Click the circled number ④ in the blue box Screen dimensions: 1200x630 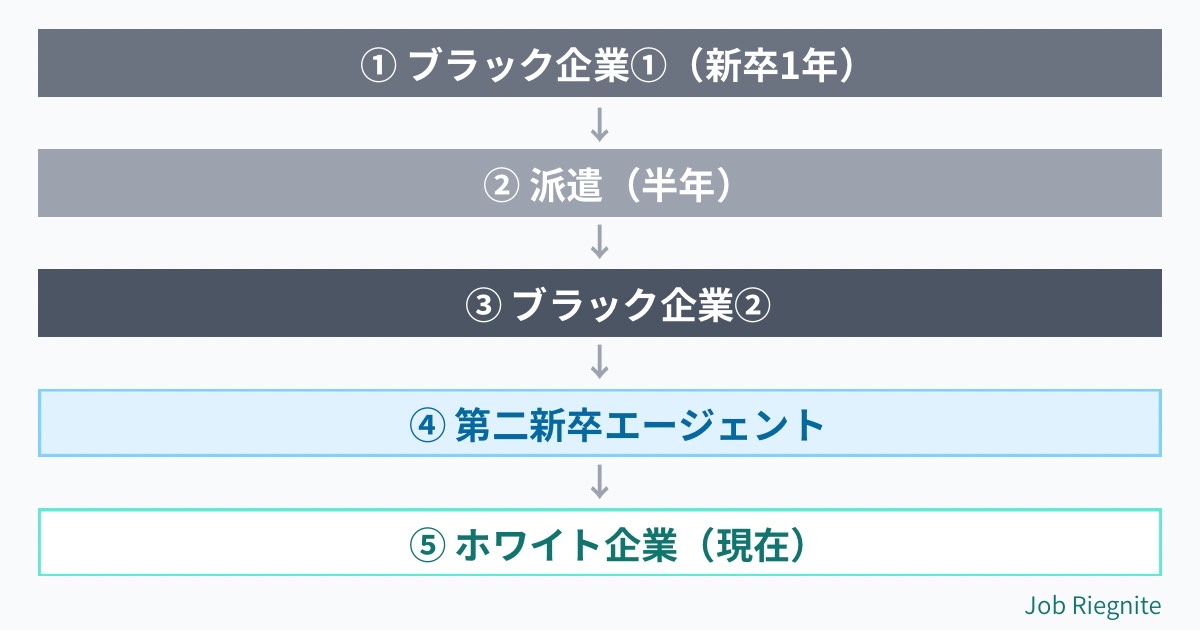point(427,426)
